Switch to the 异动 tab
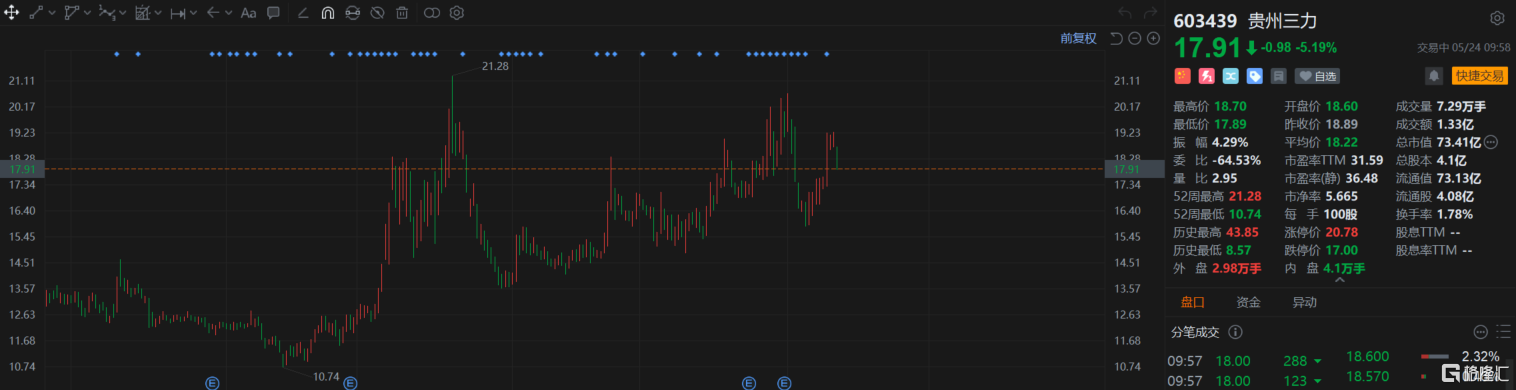Screen dimensions: 1516x390 pos(1304,302)
